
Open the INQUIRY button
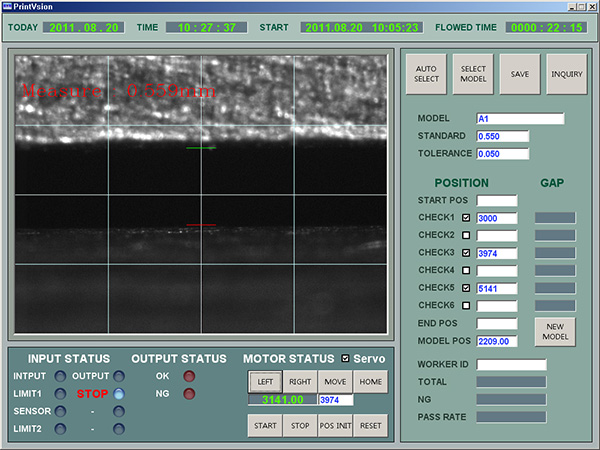(566, 73)
